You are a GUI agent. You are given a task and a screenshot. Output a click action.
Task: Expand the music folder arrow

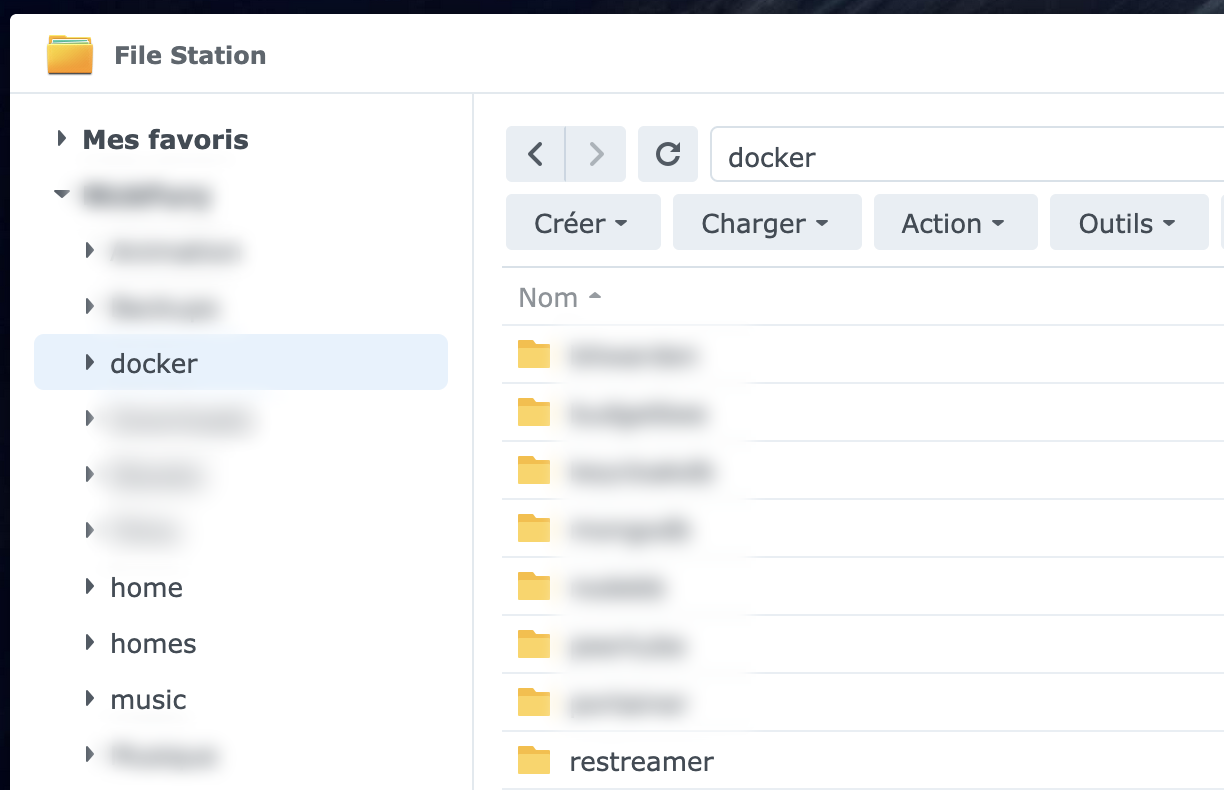coord(90,699)
